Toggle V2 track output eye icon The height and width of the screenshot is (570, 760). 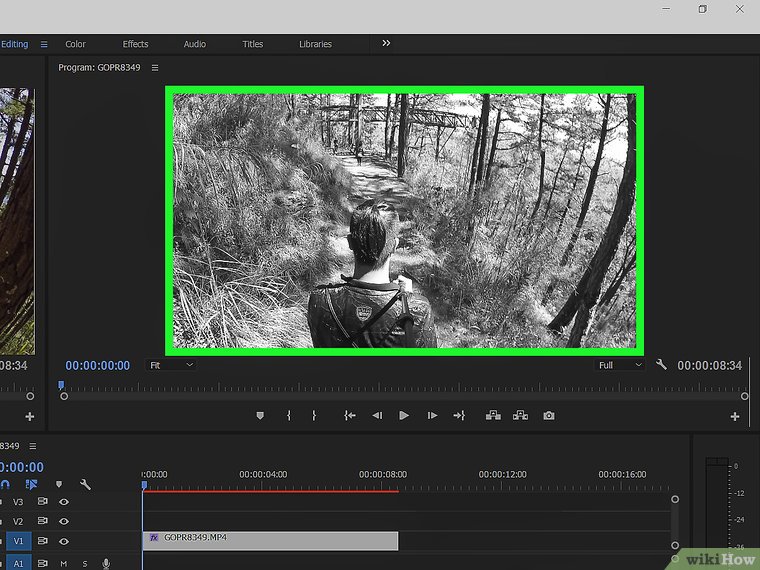64,522
